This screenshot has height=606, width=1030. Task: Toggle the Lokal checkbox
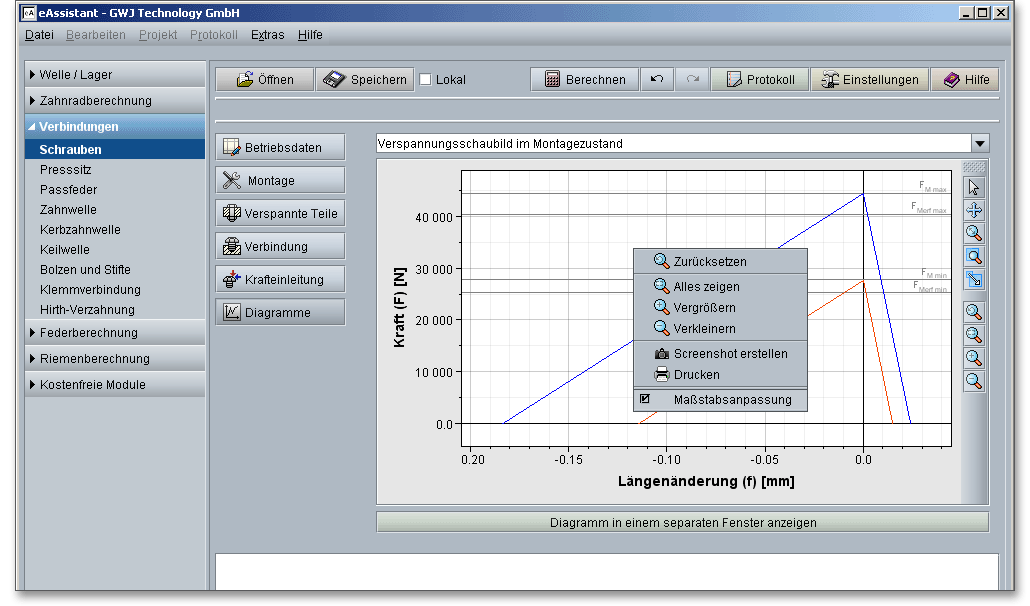click(425, 80)
